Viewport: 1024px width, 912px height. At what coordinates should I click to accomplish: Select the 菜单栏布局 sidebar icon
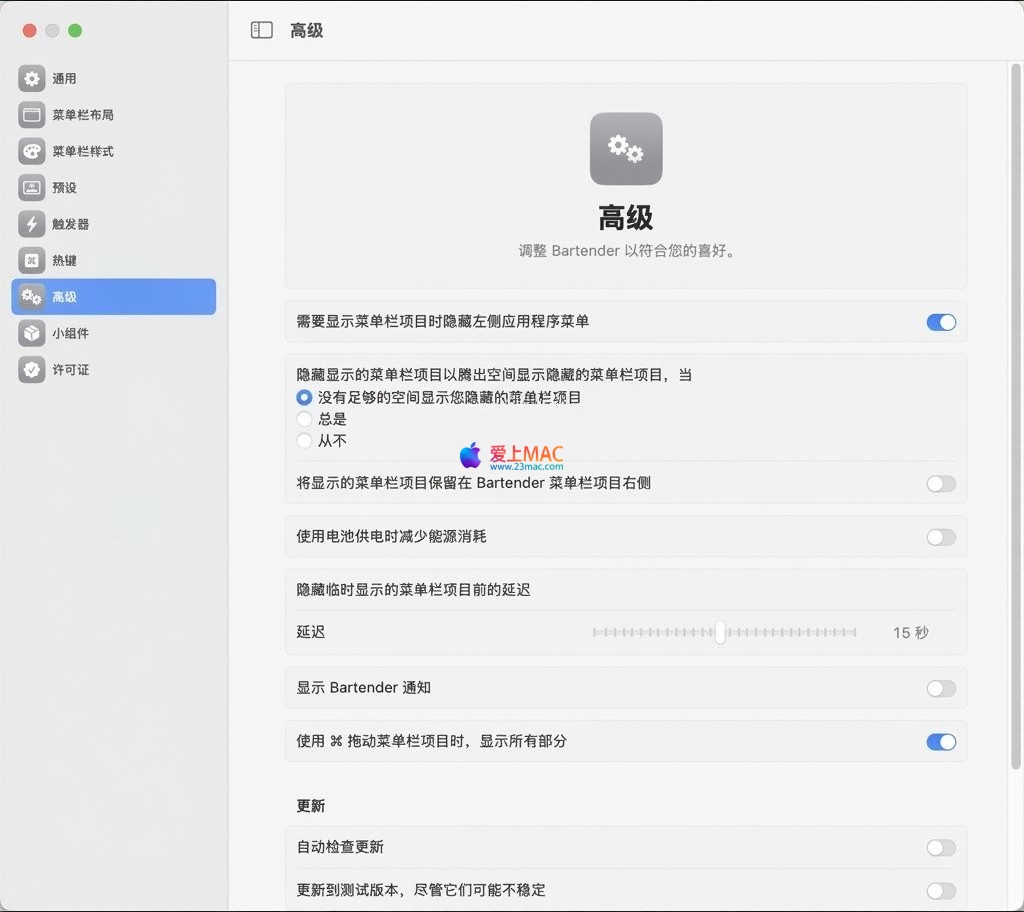pos(32,115)
